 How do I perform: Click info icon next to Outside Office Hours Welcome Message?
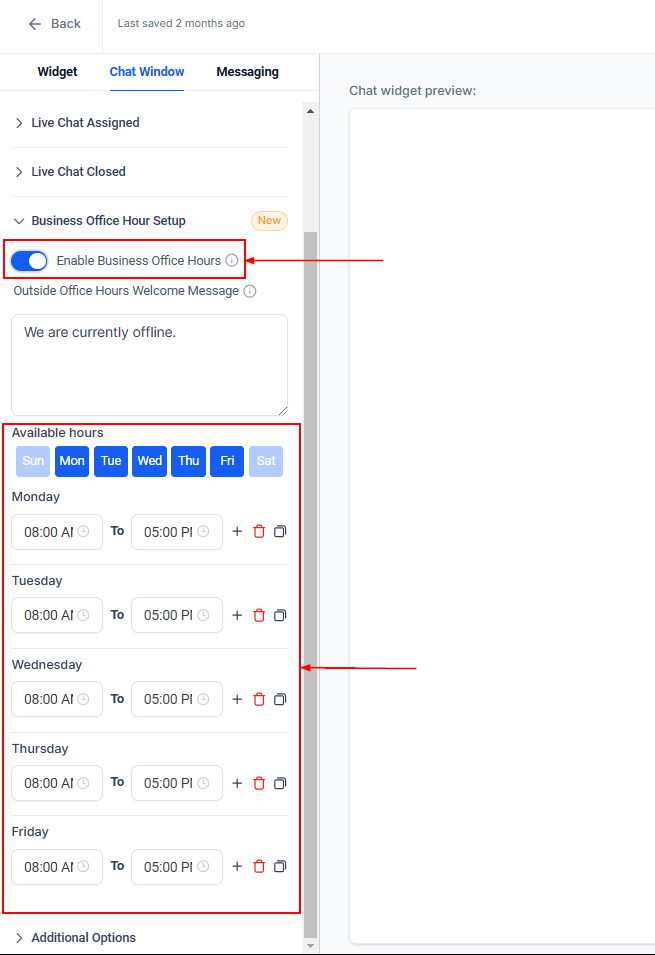pyautogui.click(x=250, y=292)
